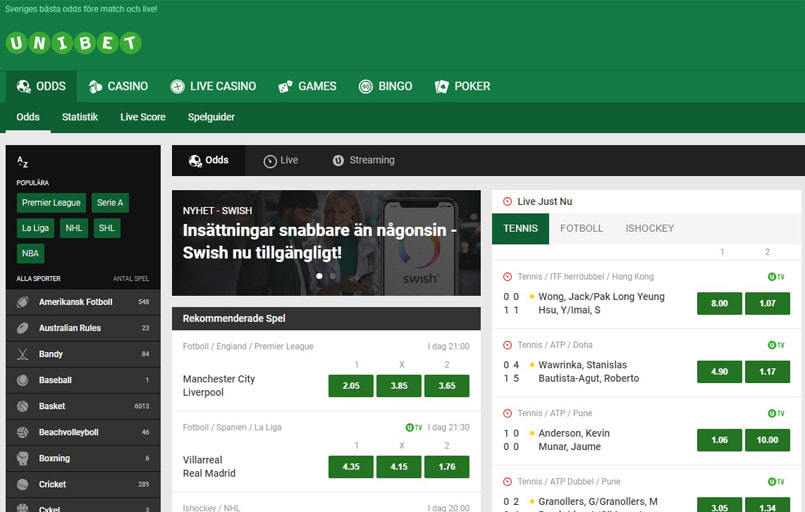Click the Beachvolleyboll icon
Image resolution: width=805 pixels, height=512 pixels.
click(x=23, y=432)
